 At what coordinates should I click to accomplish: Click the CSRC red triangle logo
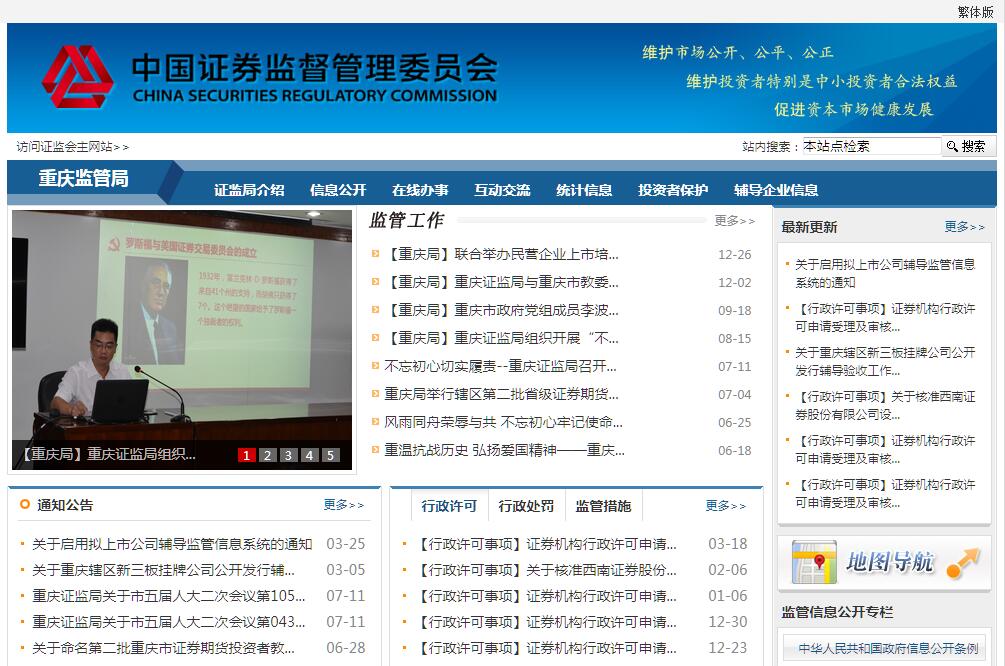(x=78, y=77)
